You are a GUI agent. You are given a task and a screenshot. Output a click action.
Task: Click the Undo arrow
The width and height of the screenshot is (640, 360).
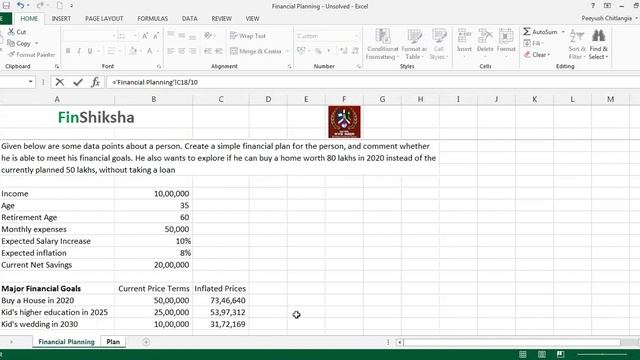coord(20,6)
